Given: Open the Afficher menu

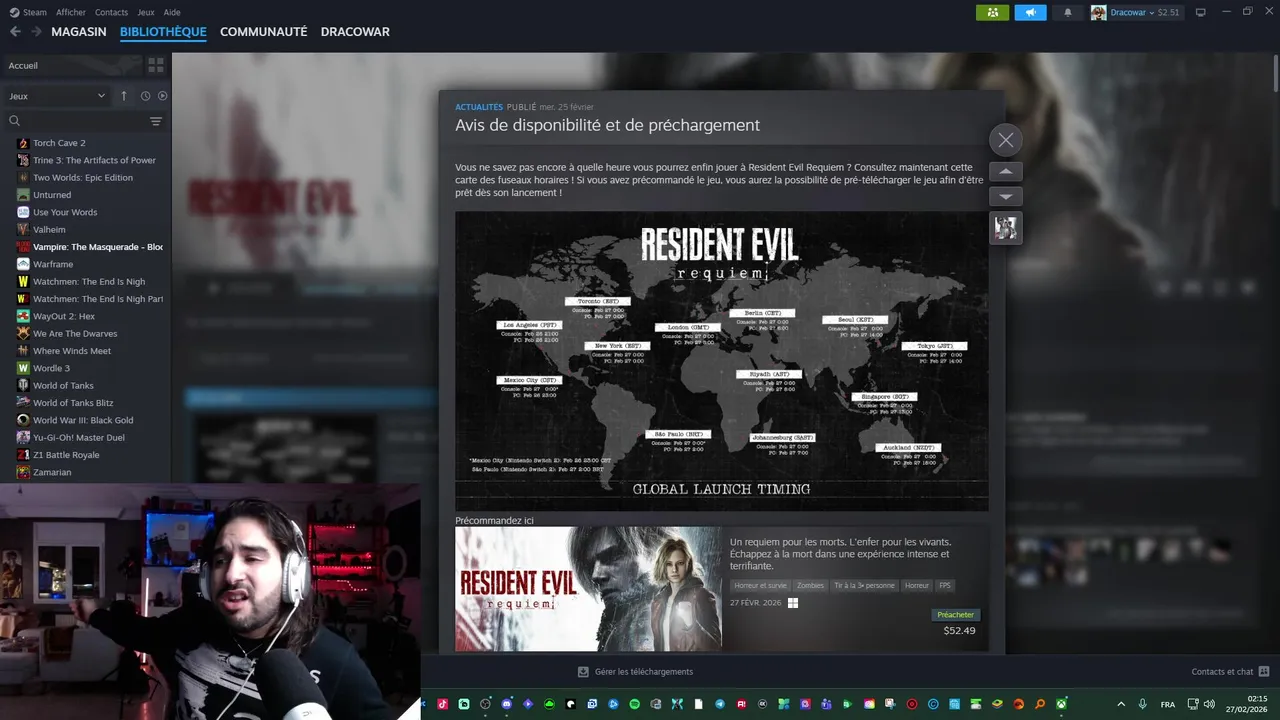Looking at the screenshot, I should coord(71,12).
